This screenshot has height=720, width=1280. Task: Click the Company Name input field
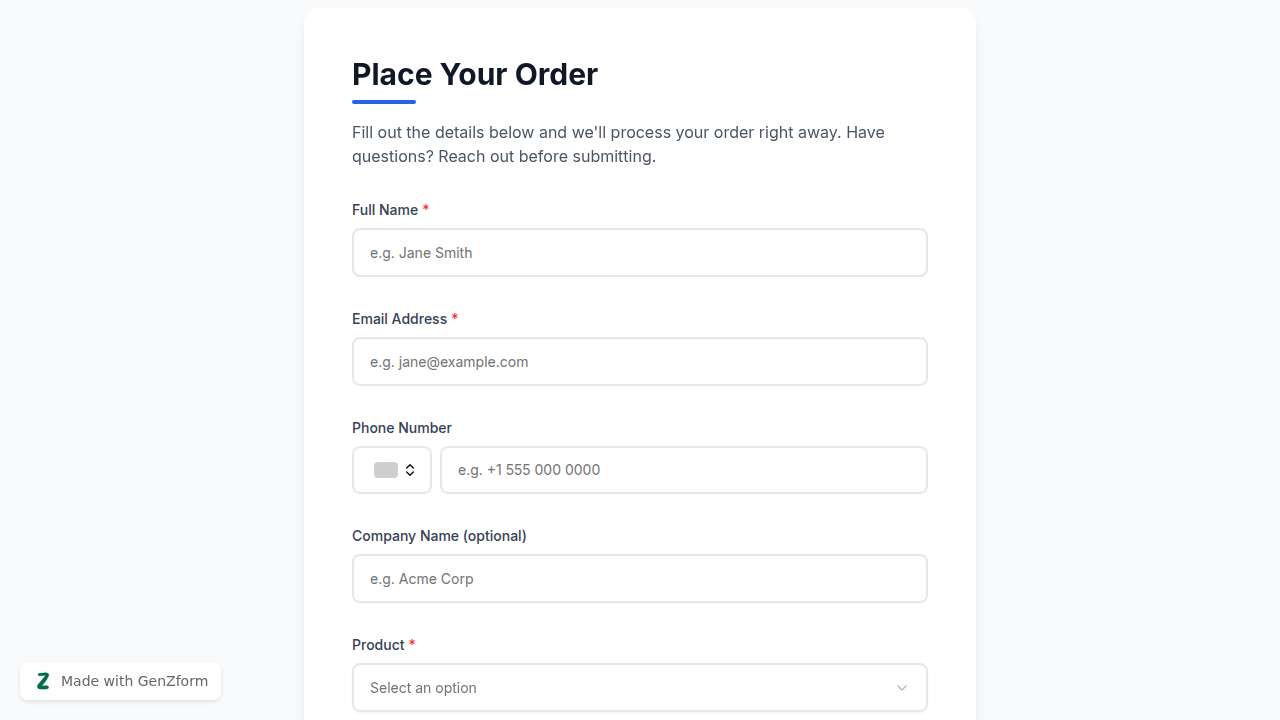point(640,578)
